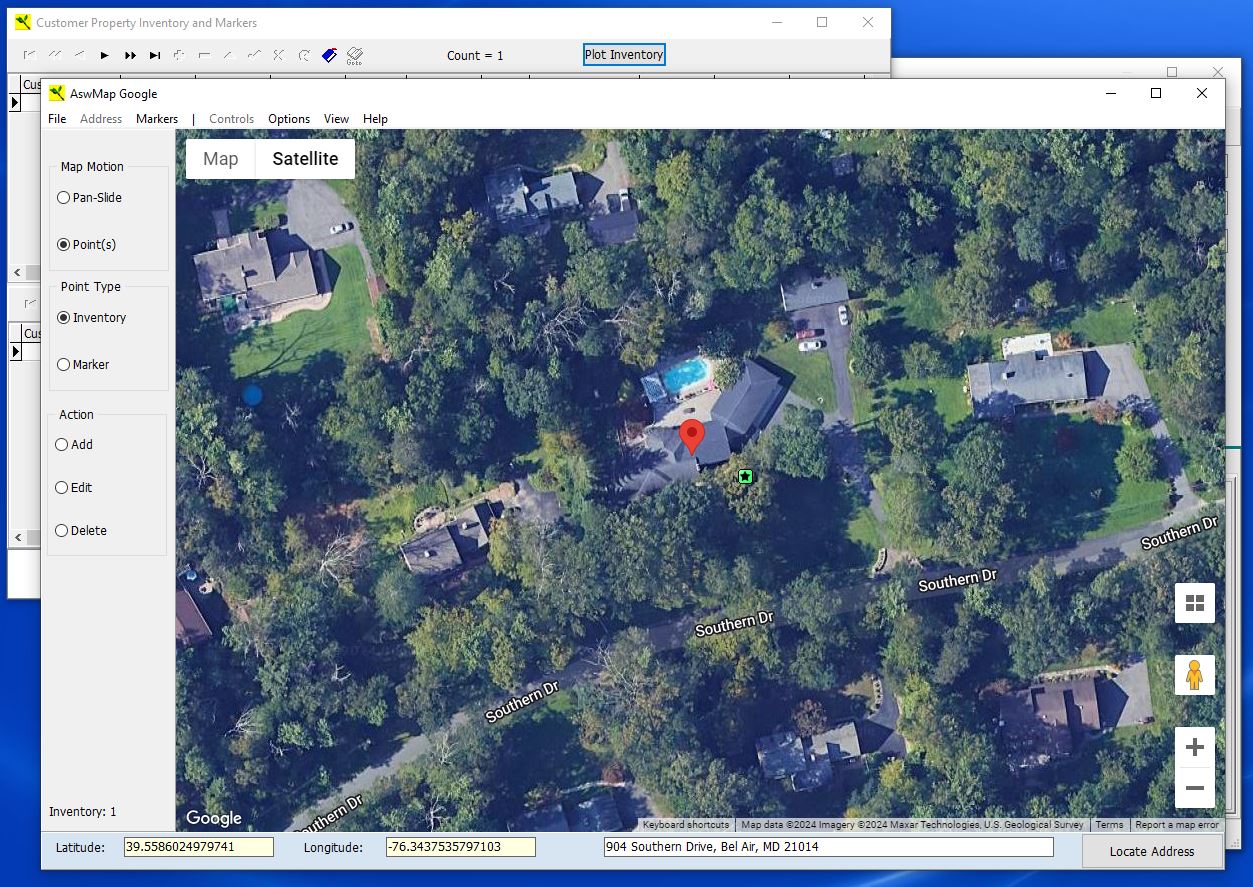
Task: Click the insert record plus icon
Action: 180,55
